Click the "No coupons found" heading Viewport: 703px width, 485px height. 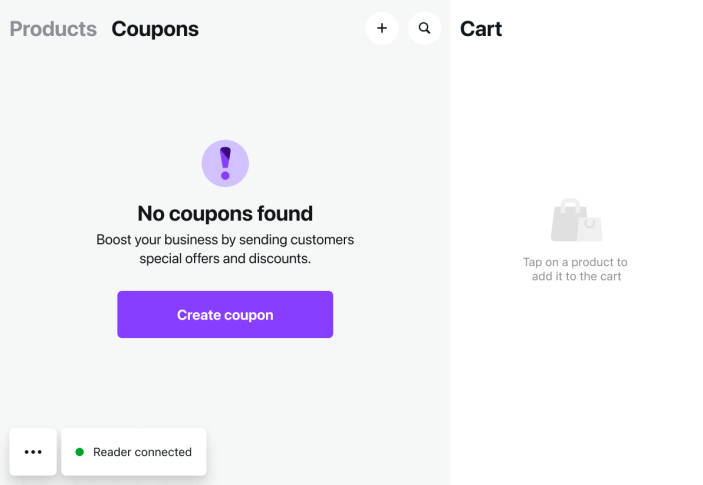tap(225, 213)
